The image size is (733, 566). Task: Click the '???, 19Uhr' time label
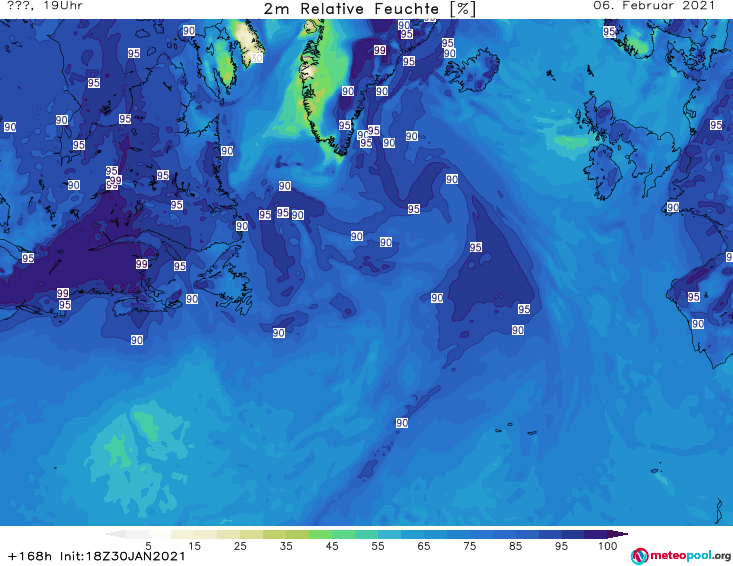(45, 6)
